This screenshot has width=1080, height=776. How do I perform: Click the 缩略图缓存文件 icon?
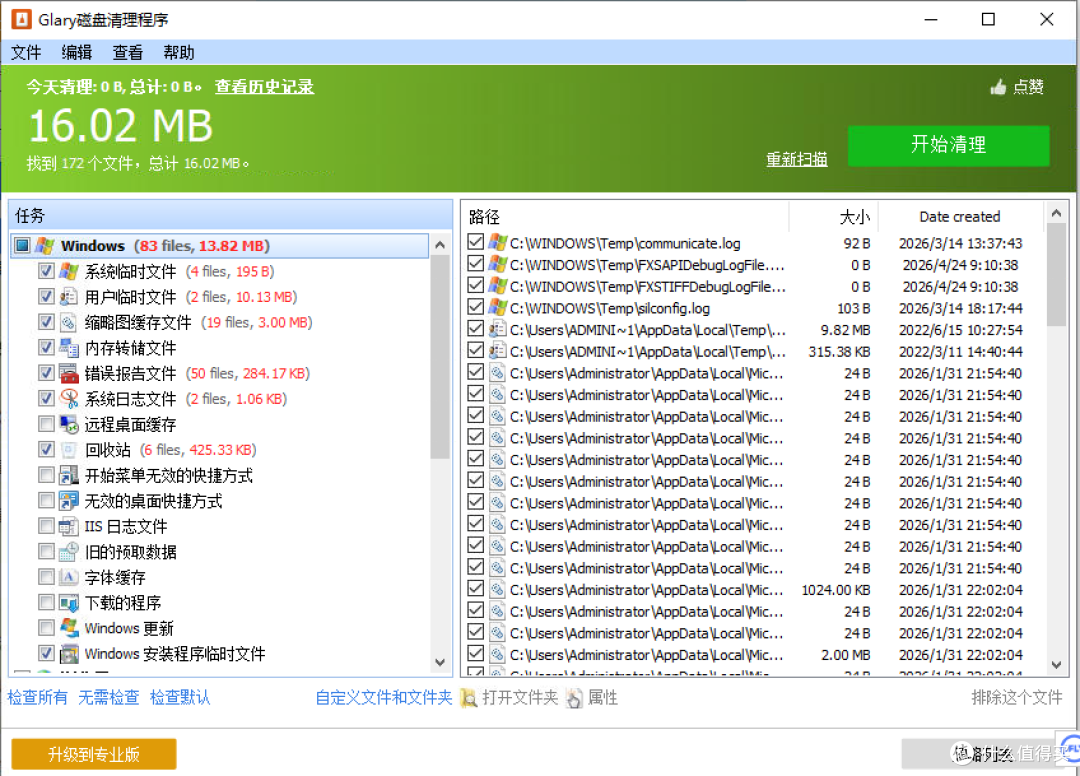pyautogui.click(x=69, y=322)
